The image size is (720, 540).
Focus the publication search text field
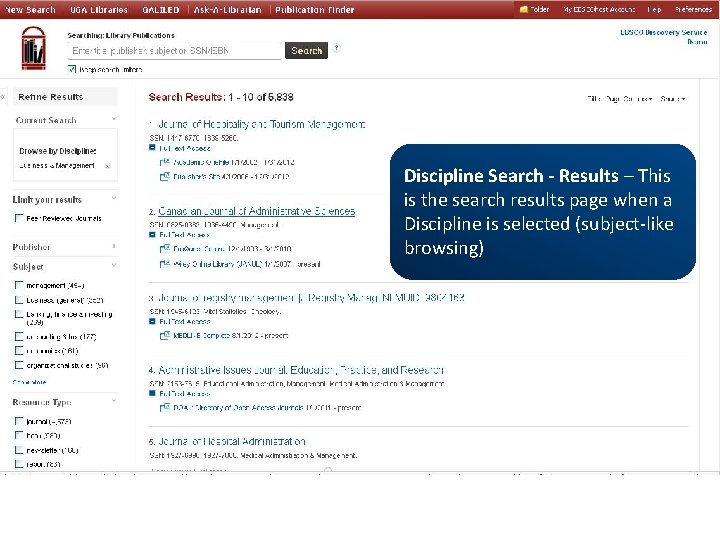[x=174, y=51]
